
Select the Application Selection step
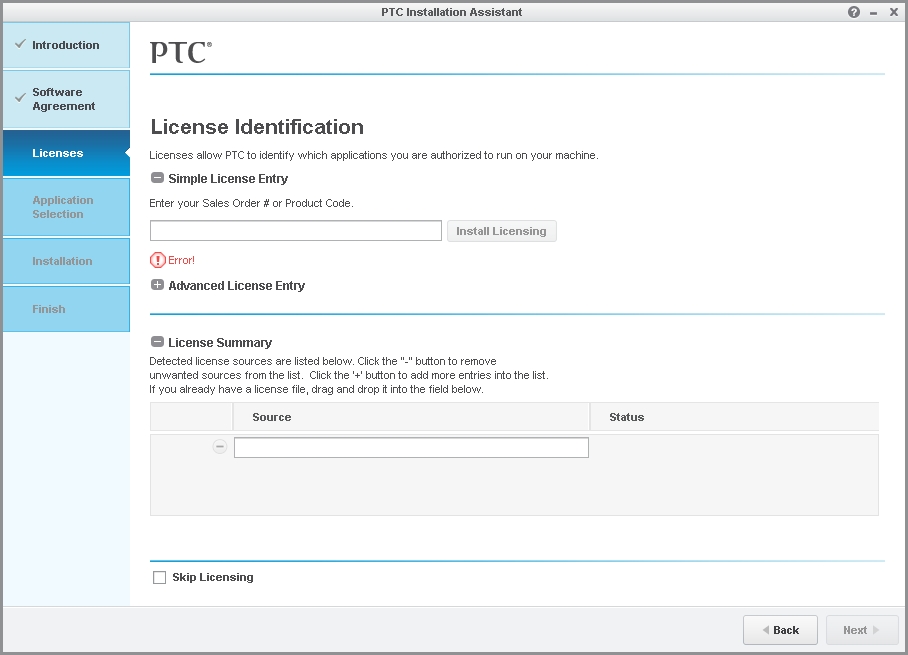pyautogui.click(x=66, y=207)
